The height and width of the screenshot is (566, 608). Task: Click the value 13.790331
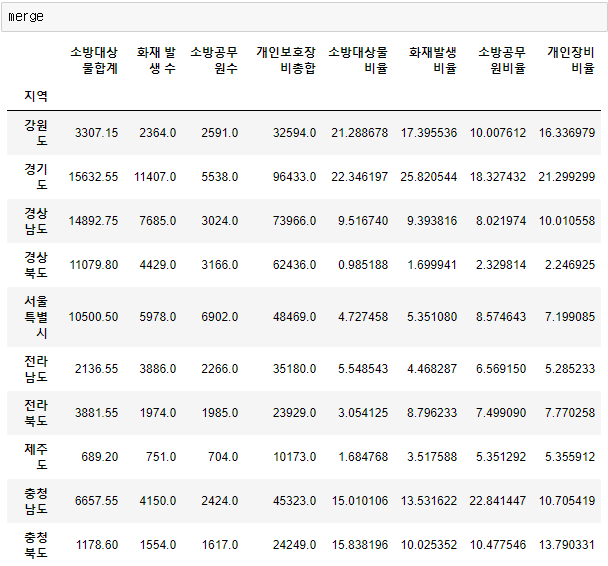point(567,545)
